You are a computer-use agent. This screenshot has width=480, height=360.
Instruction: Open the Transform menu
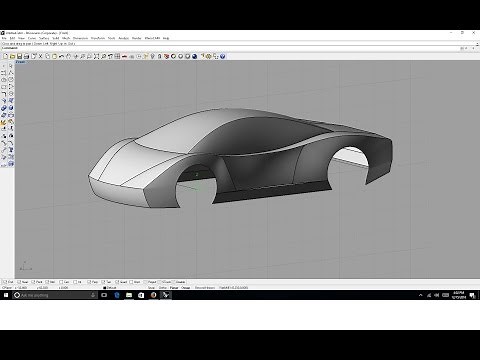[x=98, y=38]
